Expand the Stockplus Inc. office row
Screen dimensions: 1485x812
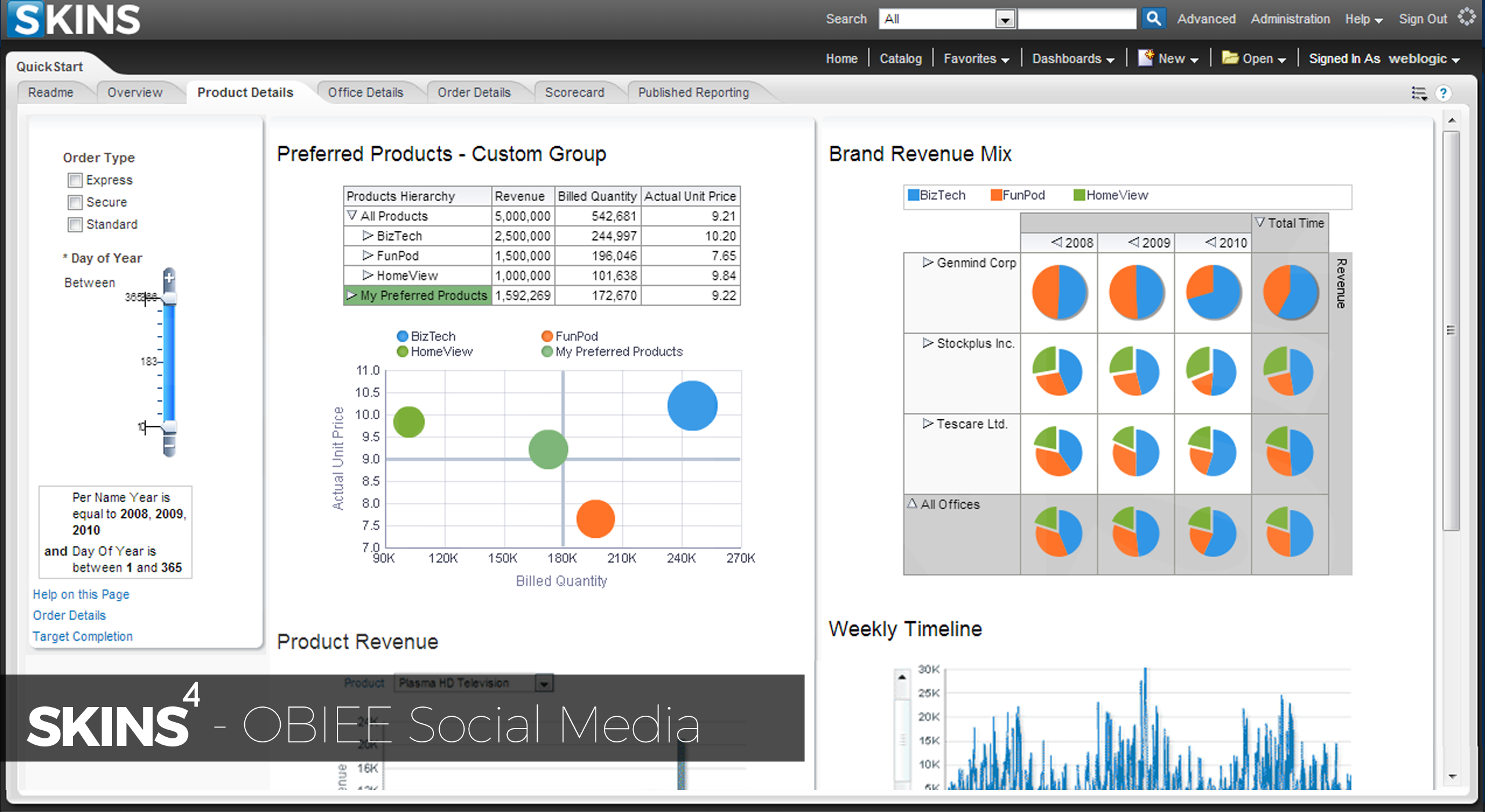pyautogui.click(x=928, y=343)
